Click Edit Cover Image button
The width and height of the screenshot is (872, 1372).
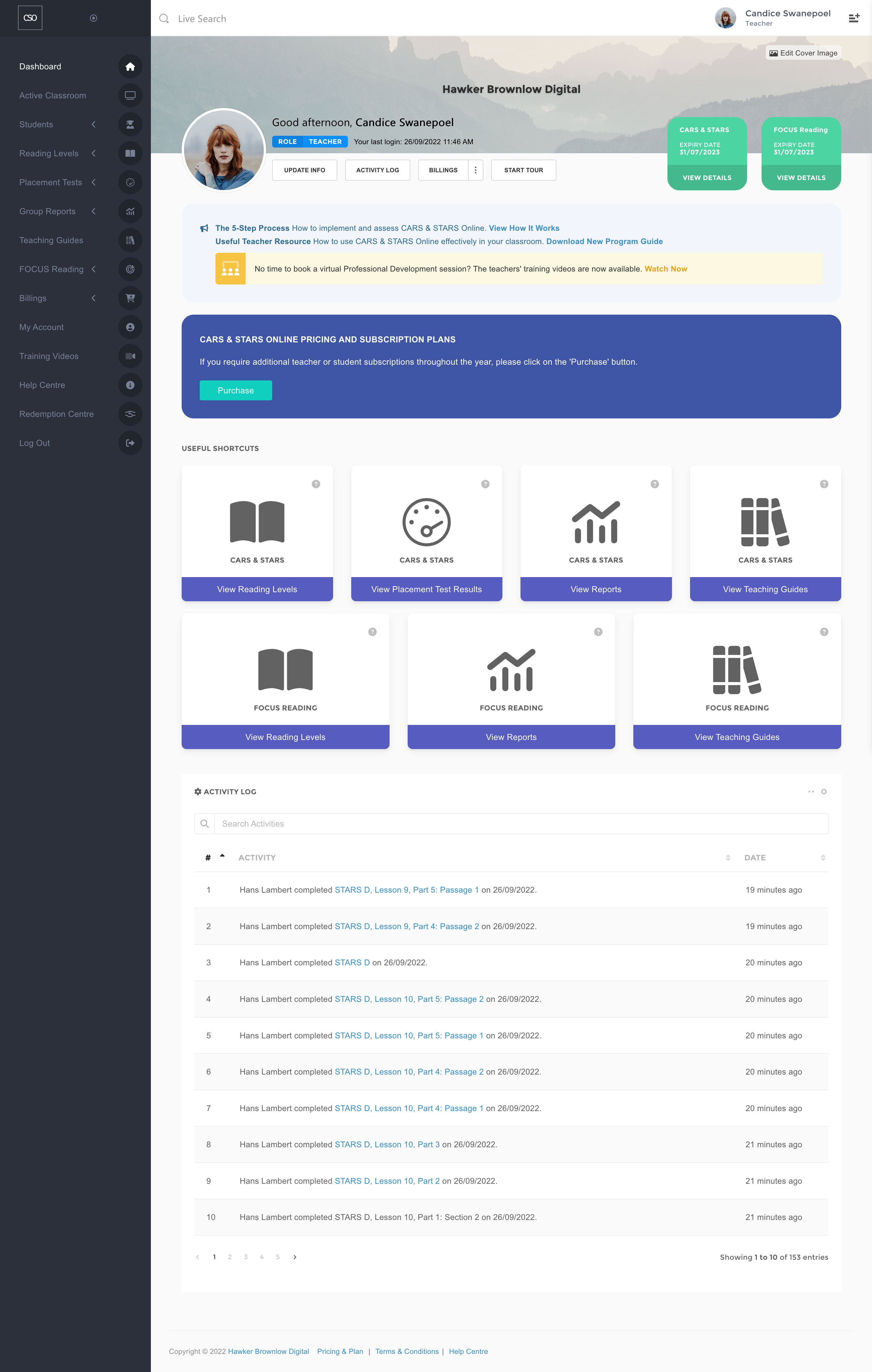(803, 53)
